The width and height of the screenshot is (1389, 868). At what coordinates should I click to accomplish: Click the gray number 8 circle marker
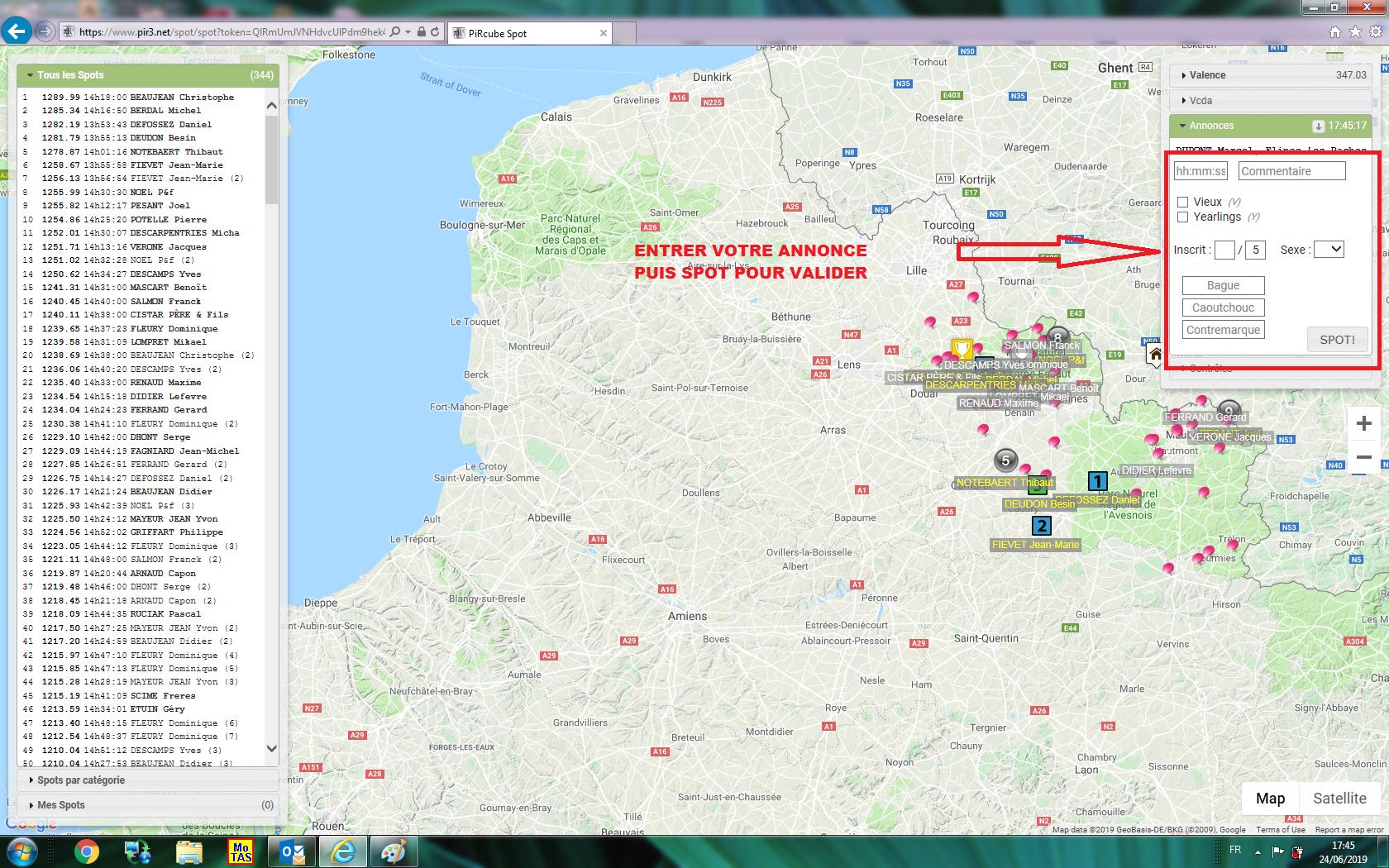point(1057,336)
